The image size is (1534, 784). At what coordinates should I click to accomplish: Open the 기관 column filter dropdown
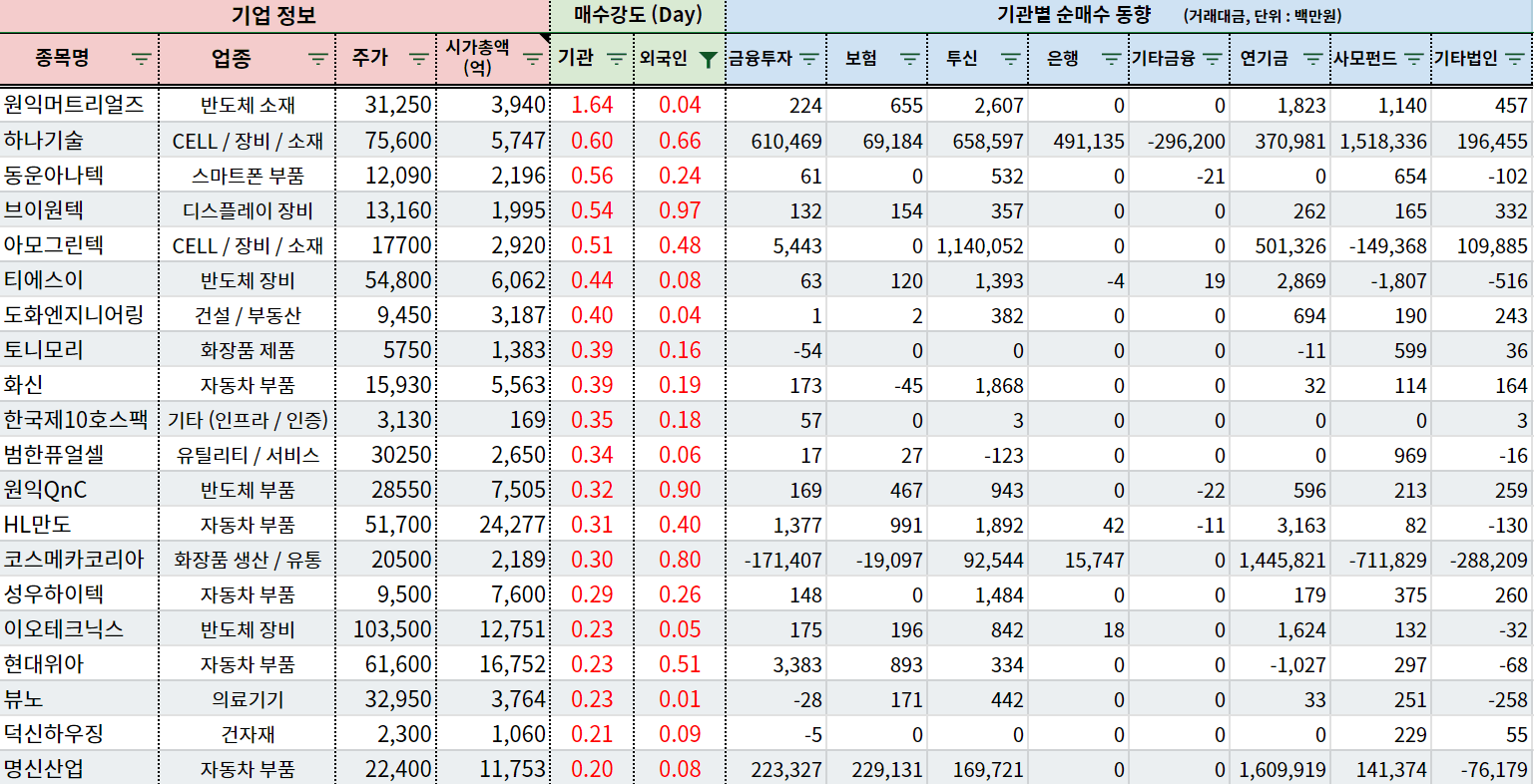(x=618, y=59)
